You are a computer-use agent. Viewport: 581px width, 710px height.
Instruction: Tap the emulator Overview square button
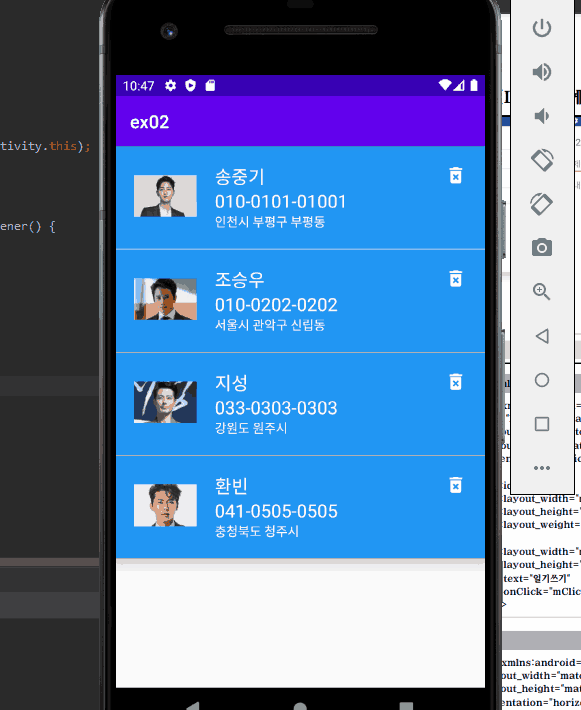pyautogui.click(x=542, y=424)
